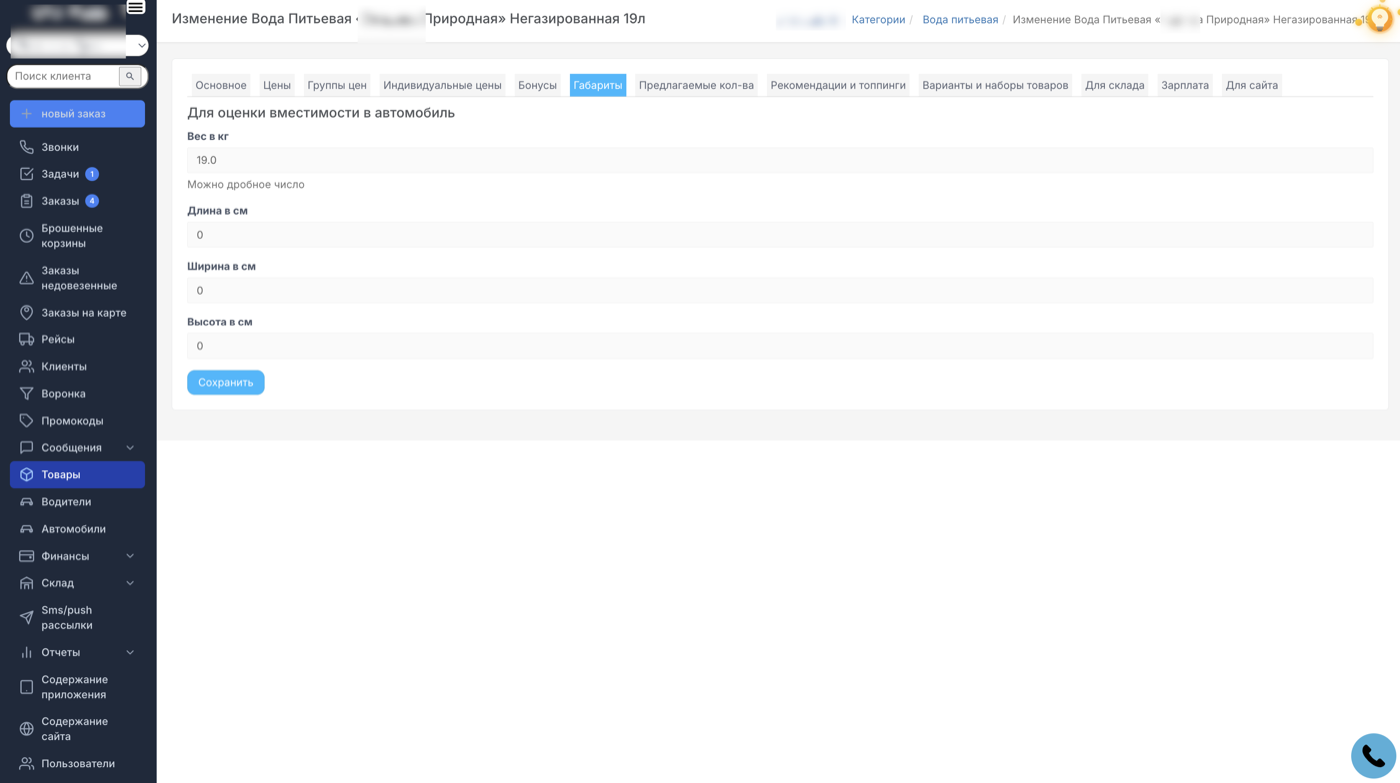
Task: Expand the Склад submenu
Action: coord(130,583)
